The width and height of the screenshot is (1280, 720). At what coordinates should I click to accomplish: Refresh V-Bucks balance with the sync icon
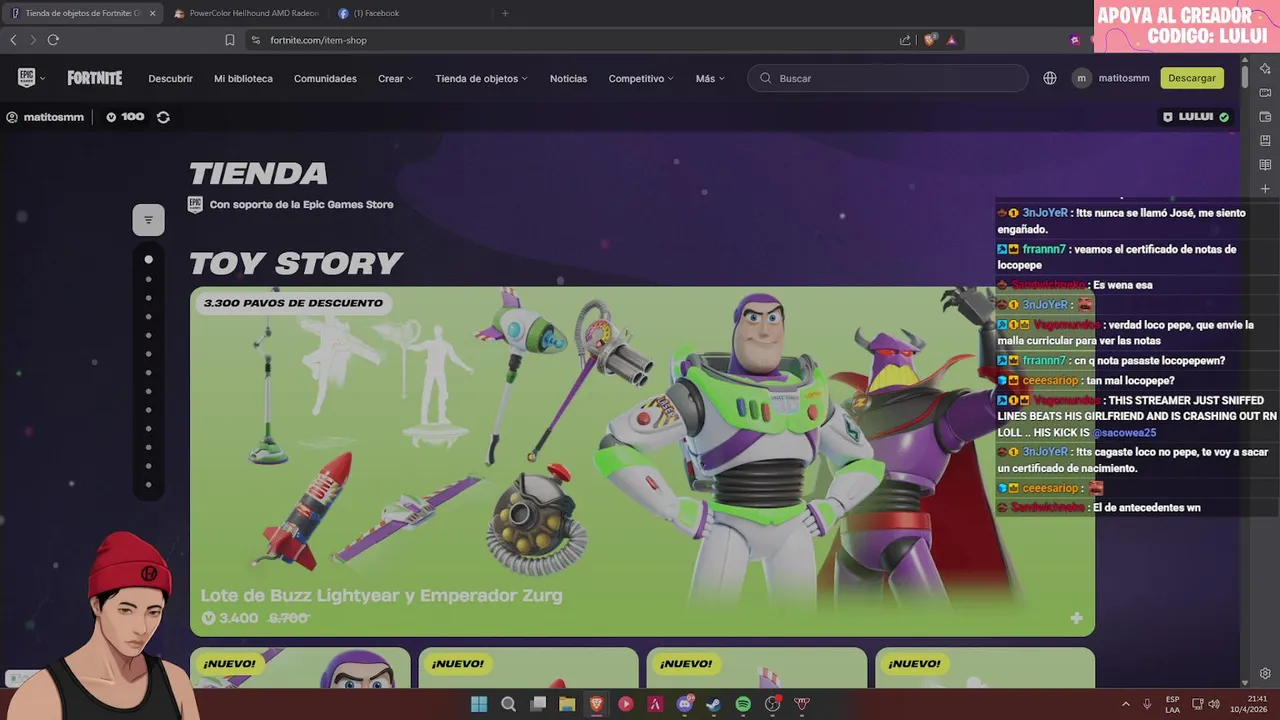(x=163, y=117)
